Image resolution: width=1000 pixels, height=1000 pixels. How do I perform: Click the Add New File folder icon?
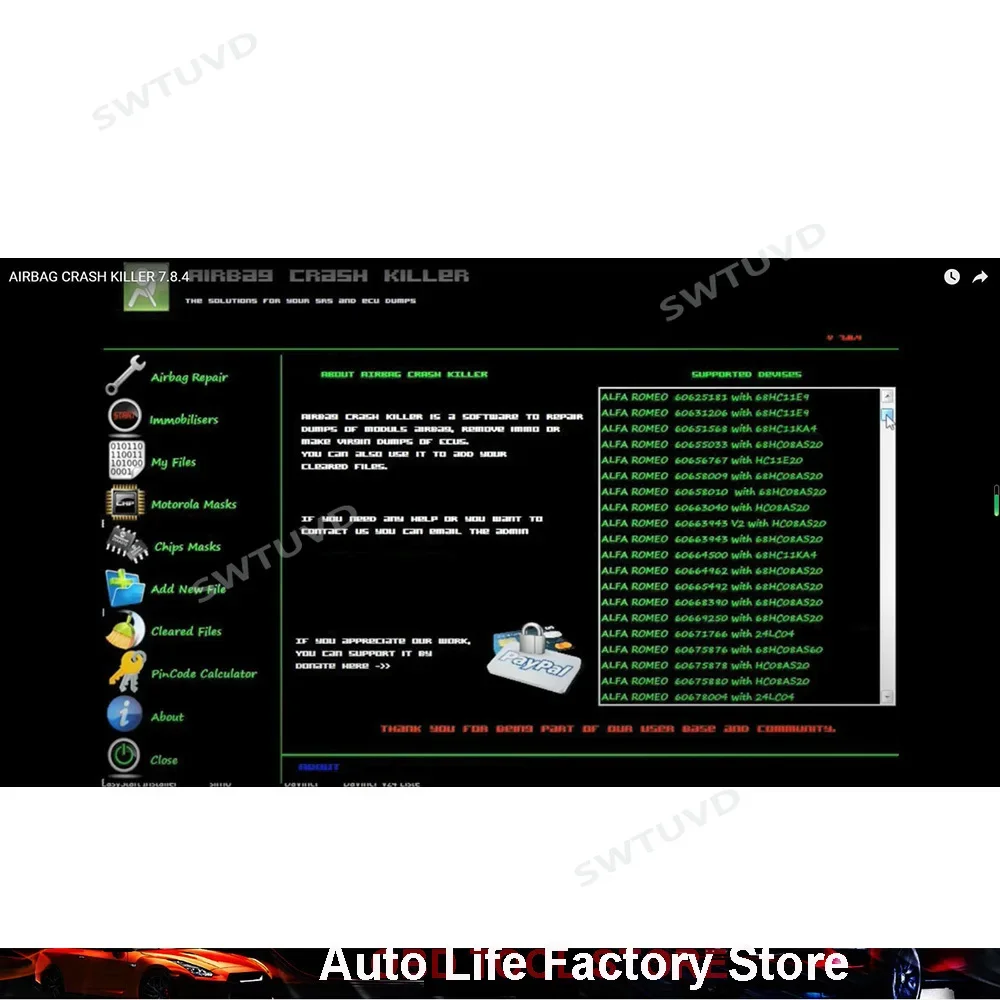(125, 587)
